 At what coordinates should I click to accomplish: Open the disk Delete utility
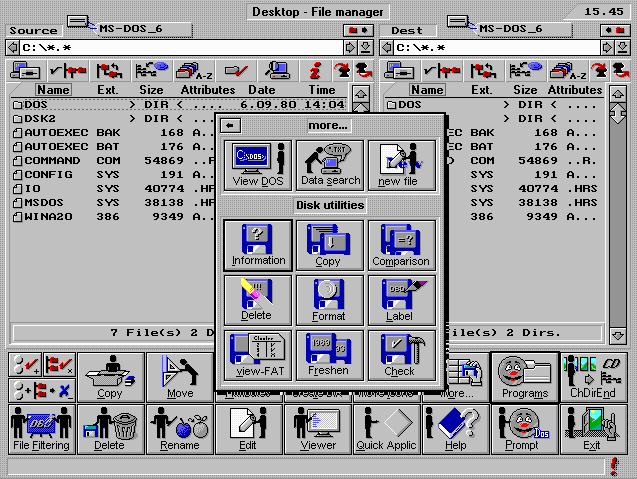tap(258, 300)
